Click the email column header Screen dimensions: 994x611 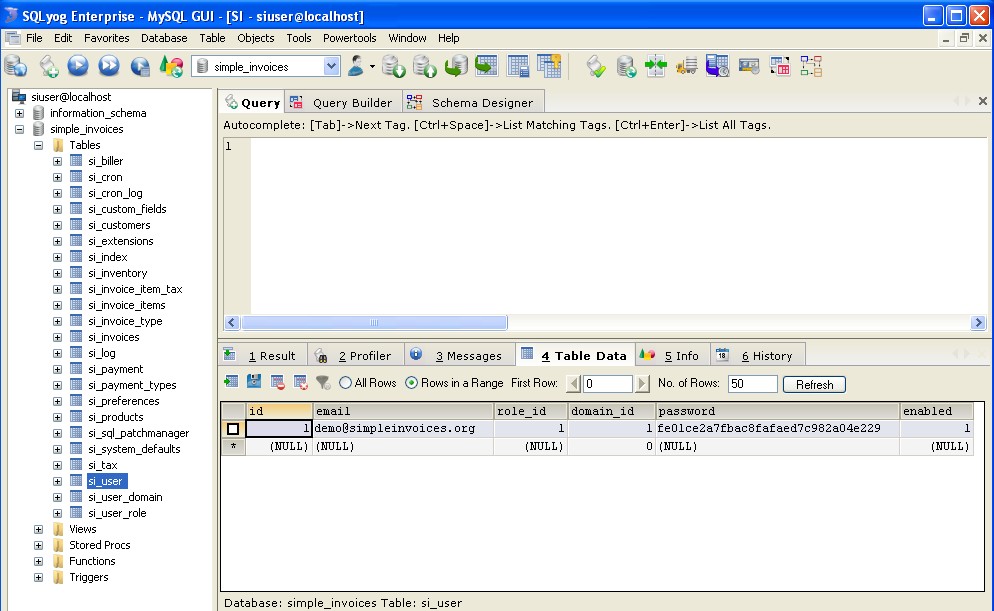pyautogui.click(x=403, y=411)
